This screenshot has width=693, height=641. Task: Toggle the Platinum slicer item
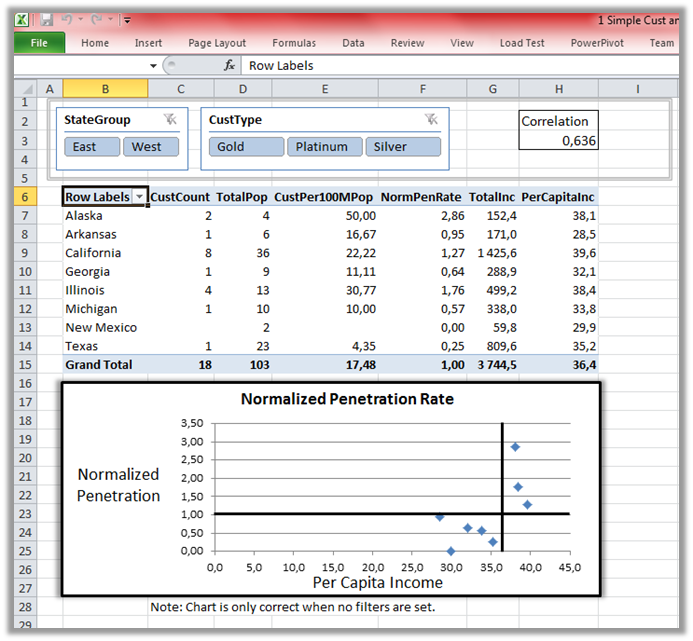click(x=322, y=147)
